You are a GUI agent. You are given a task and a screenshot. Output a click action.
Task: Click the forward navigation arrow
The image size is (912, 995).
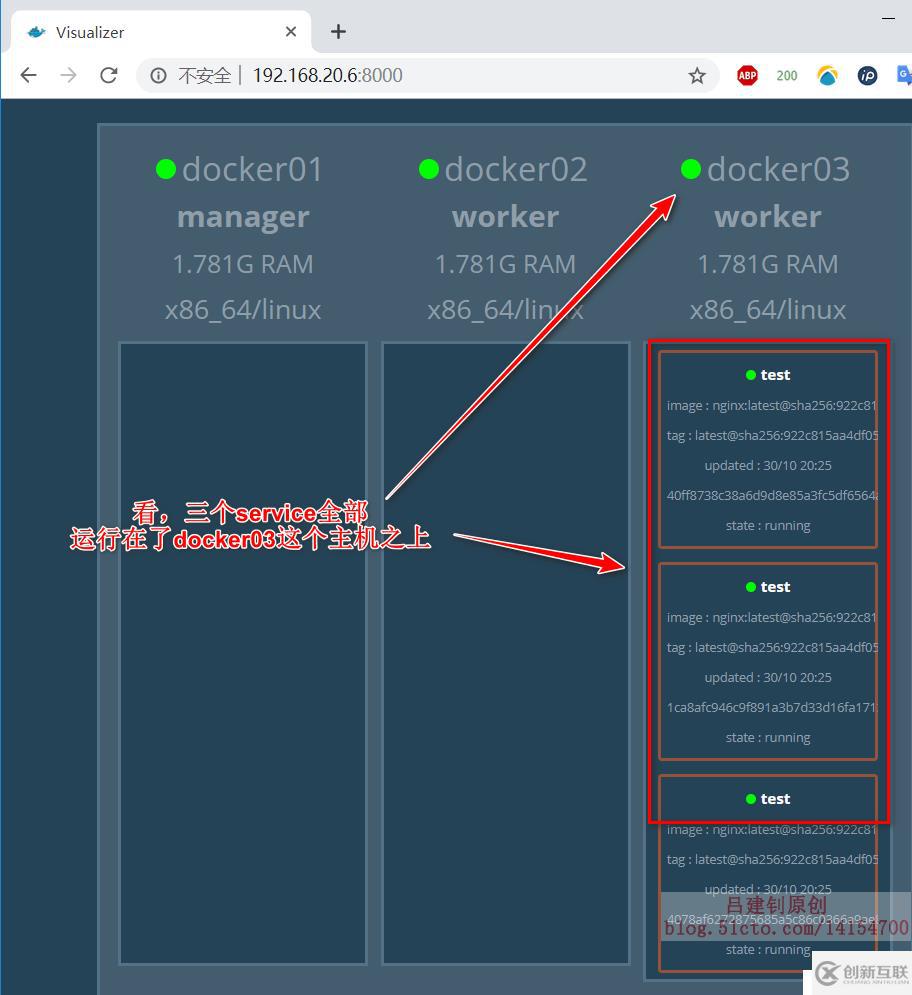(x=68, y=75)
